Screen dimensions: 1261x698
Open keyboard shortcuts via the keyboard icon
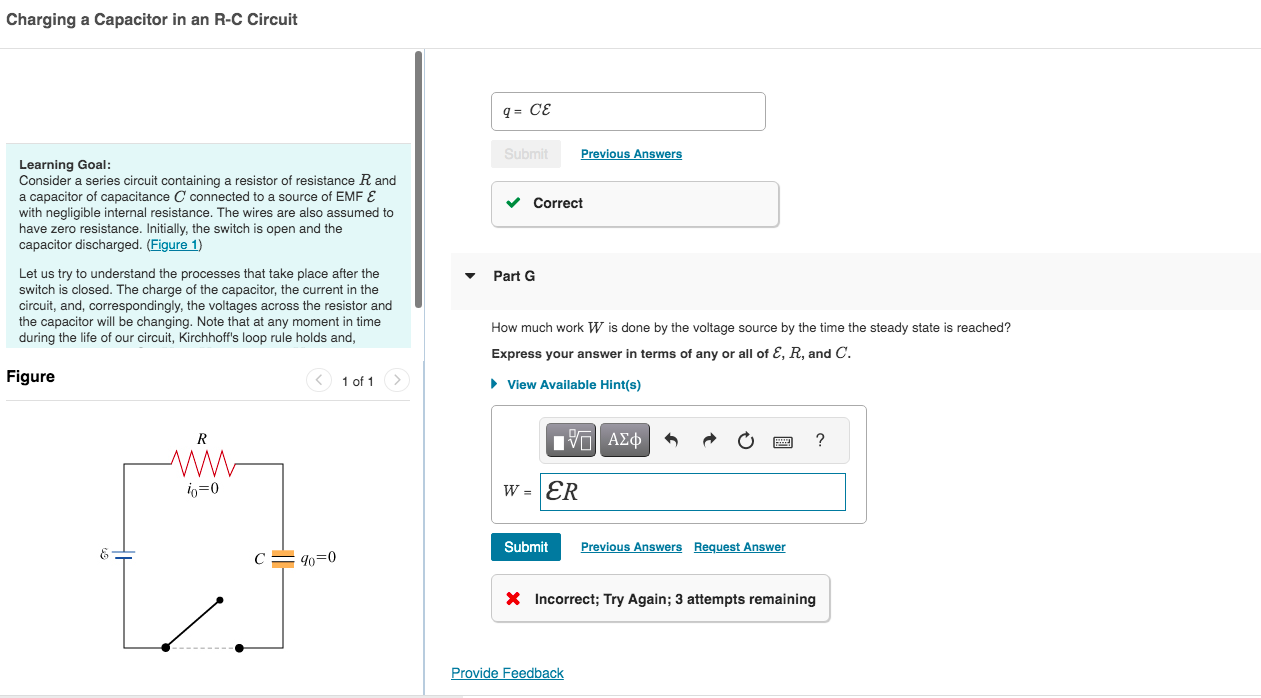[783, 440]
